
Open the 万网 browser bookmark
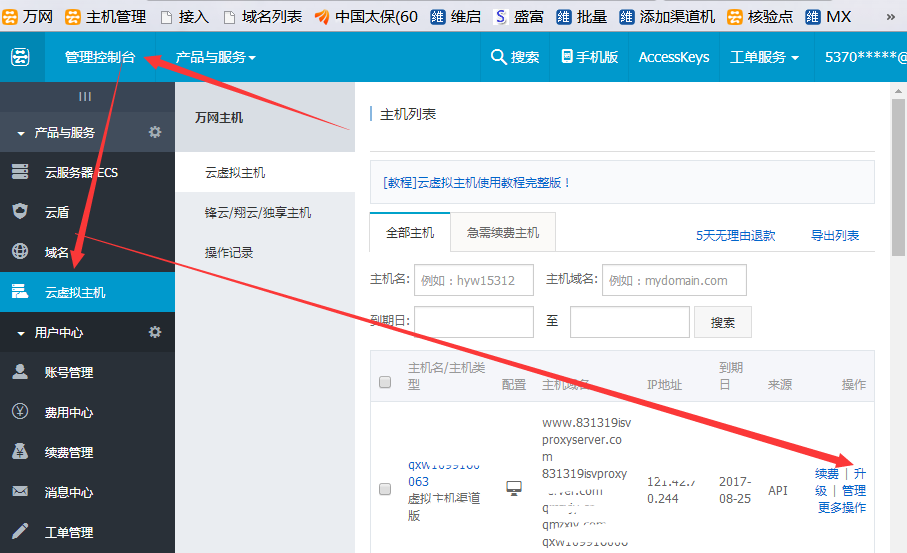click(28, 17)
